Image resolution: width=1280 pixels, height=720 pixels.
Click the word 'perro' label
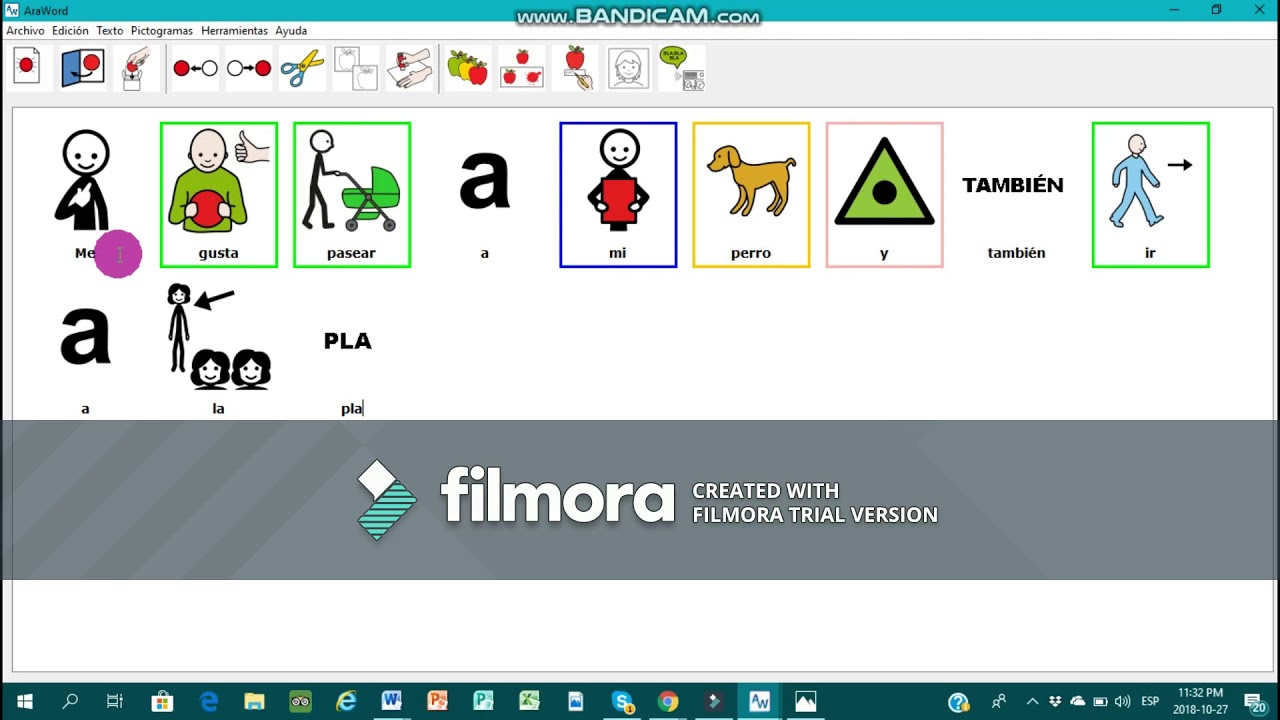(x=751, y=253)
